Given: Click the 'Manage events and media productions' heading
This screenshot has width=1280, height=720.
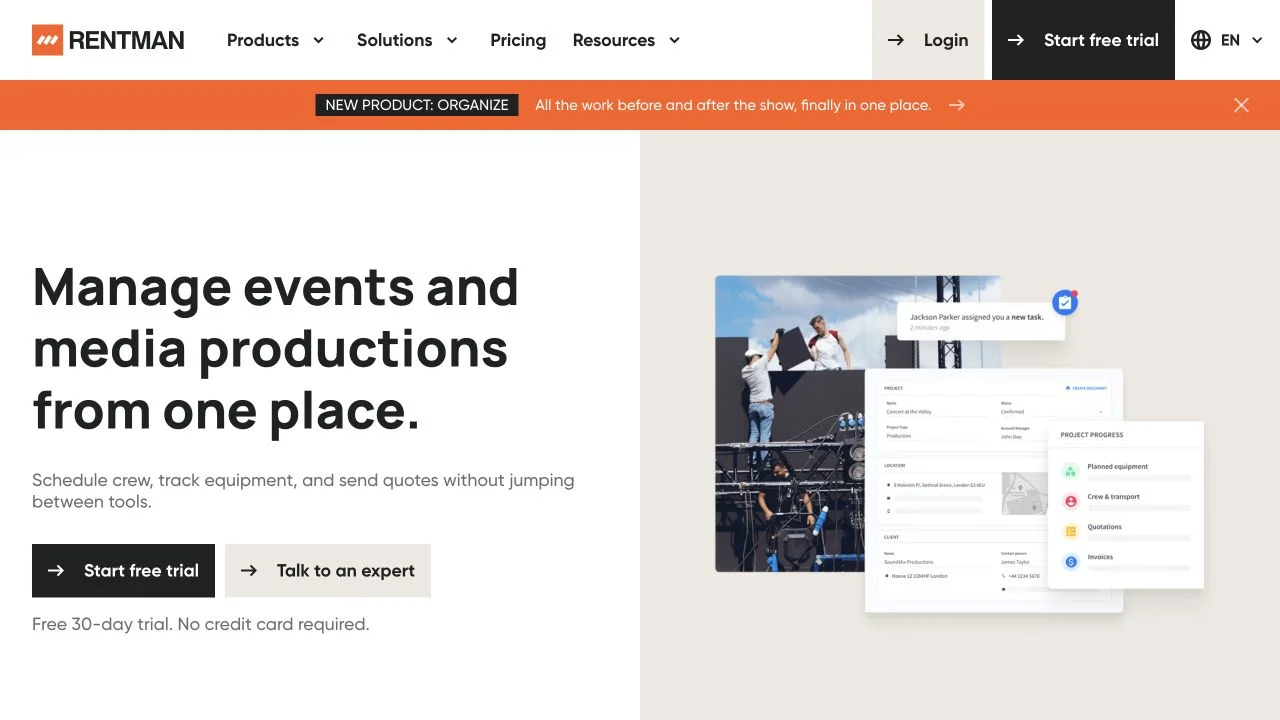Looking at the screenshot, I should tap(276, 348).
